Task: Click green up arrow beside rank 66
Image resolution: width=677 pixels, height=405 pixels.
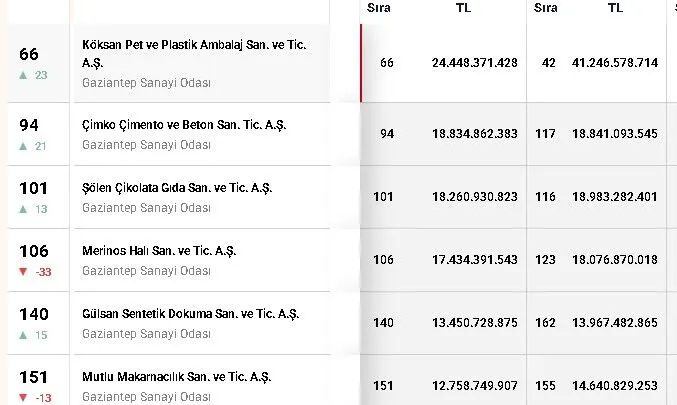Action: coord(24,75)
